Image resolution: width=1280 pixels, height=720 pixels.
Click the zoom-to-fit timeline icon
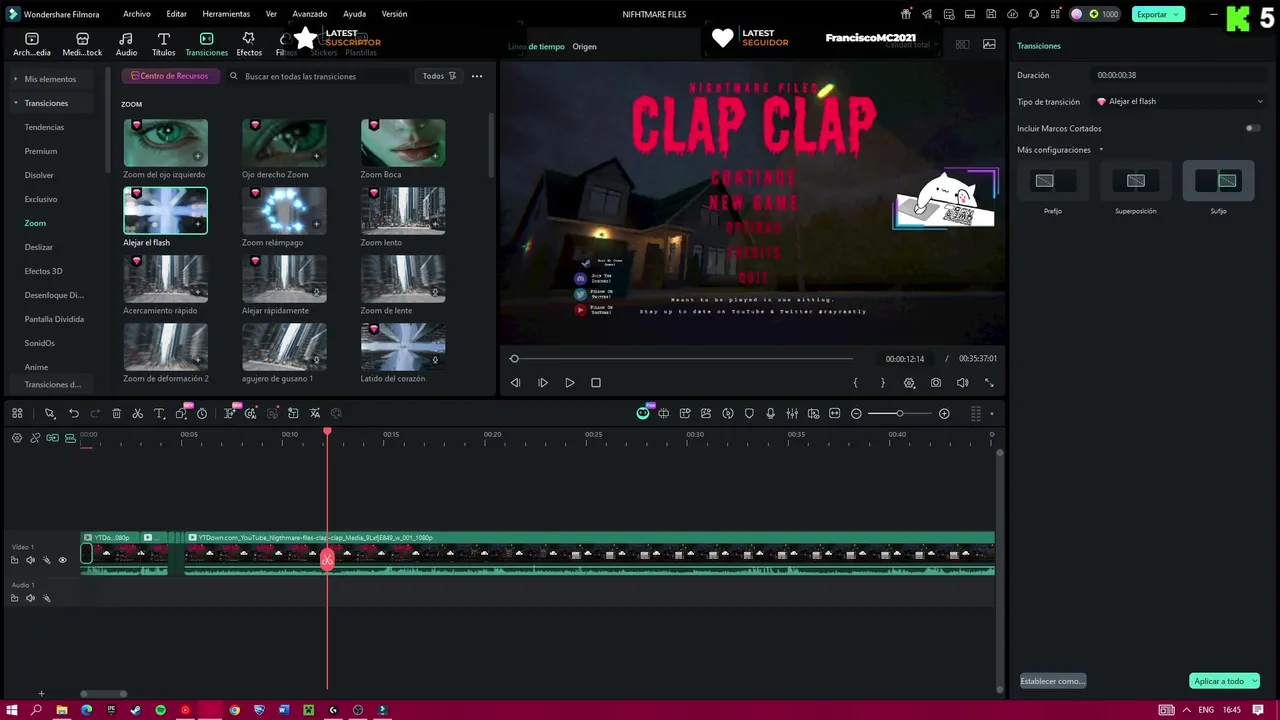[834, 413]
